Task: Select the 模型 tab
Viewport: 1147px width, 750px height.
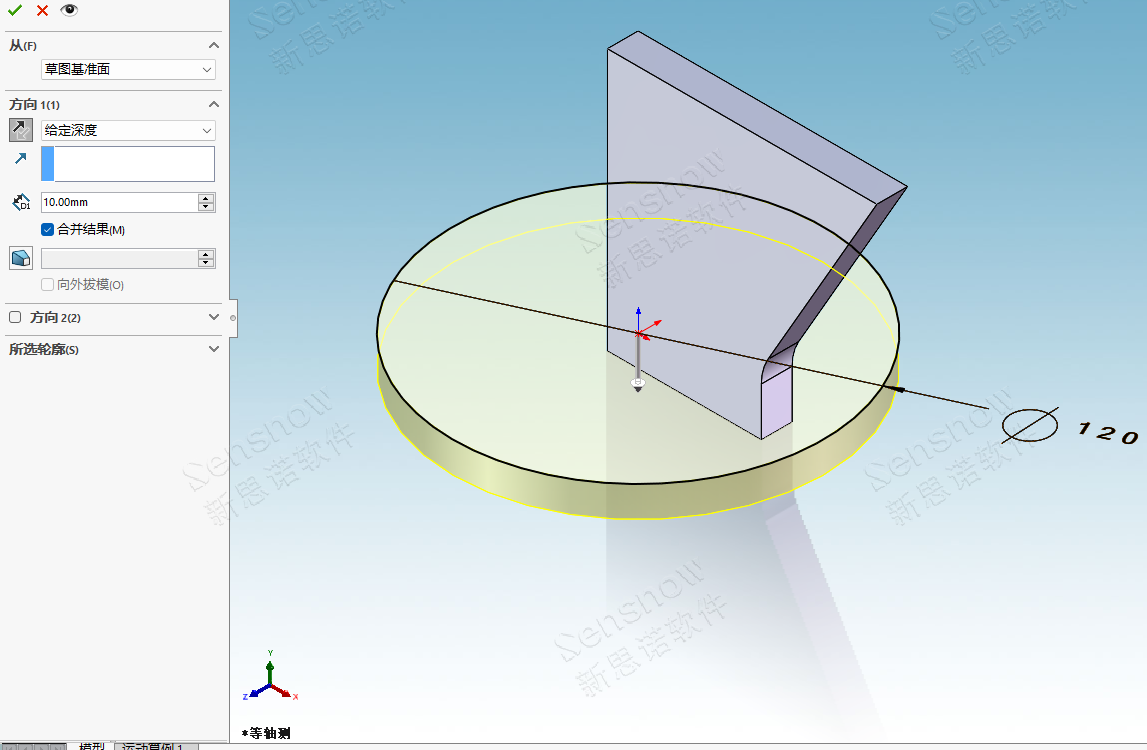Action: (x=92, y=746)
